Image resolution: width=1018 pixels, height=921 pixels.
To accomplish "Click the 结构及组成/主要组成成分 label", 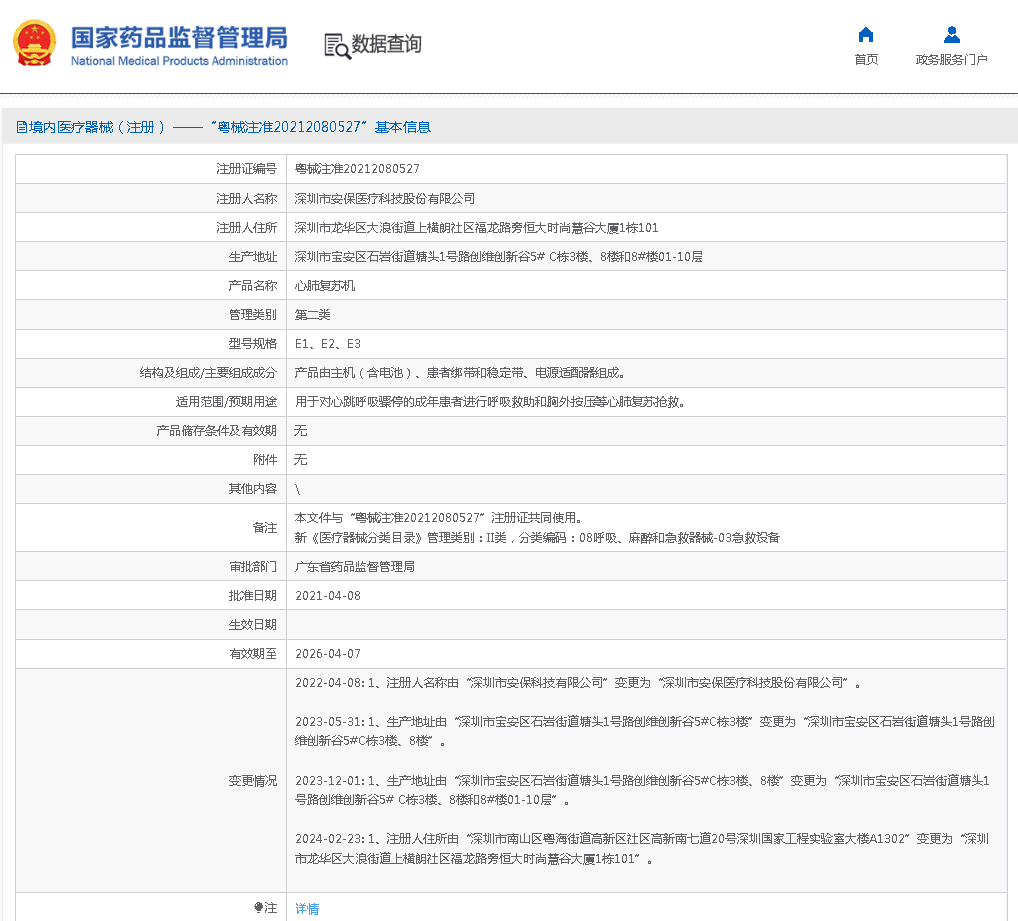I will point(208,373).
